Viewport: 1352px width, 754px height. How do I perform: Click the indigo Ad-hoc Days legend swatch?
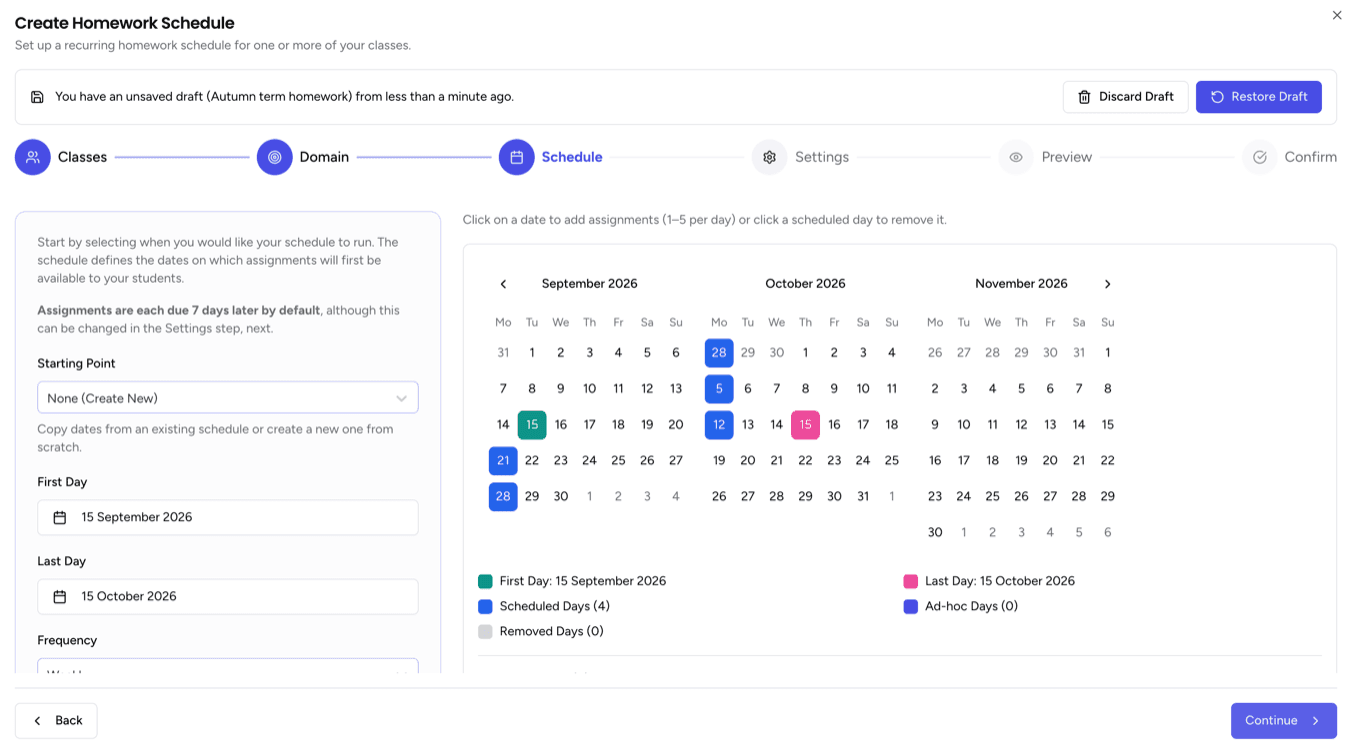click(910, 606)
